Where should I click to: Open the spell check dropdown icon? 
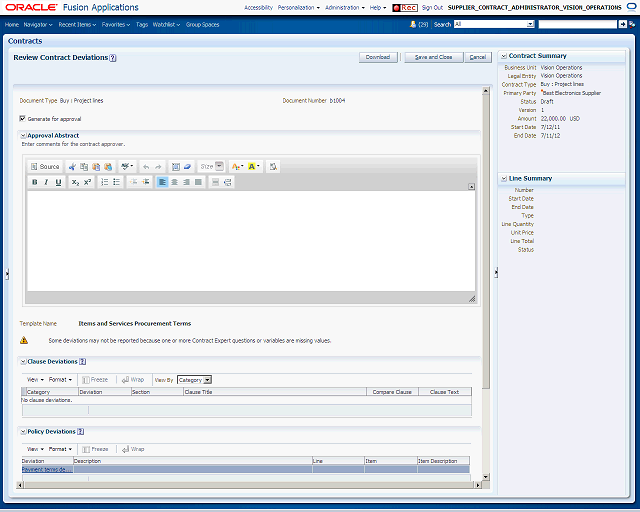[127, 166]
